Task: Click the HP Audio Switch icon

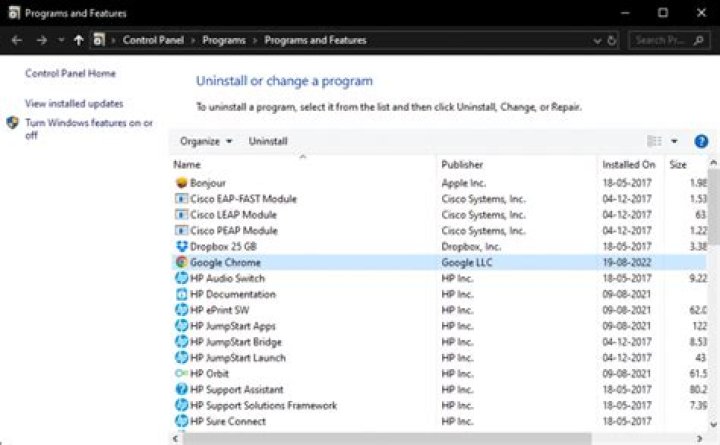Action: [x=181, y=278]
